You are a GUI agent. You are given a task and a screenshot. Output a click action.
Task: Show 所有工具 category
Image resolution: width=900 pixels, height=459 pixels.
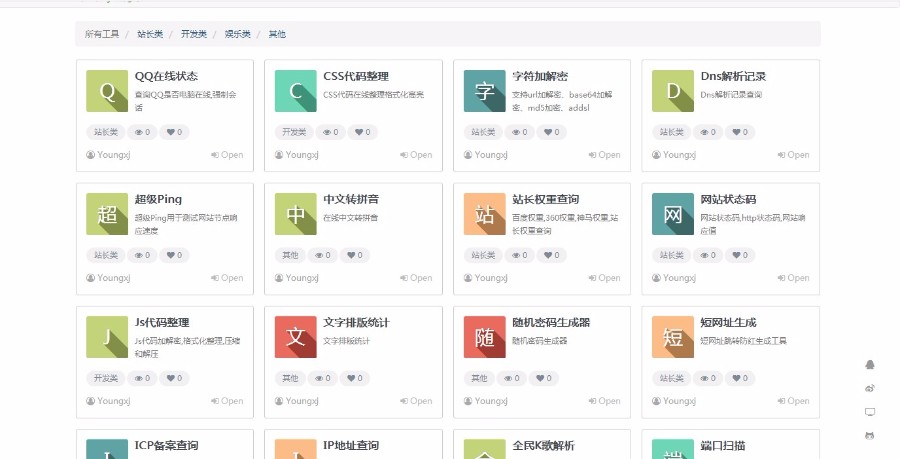coord(102,34)
